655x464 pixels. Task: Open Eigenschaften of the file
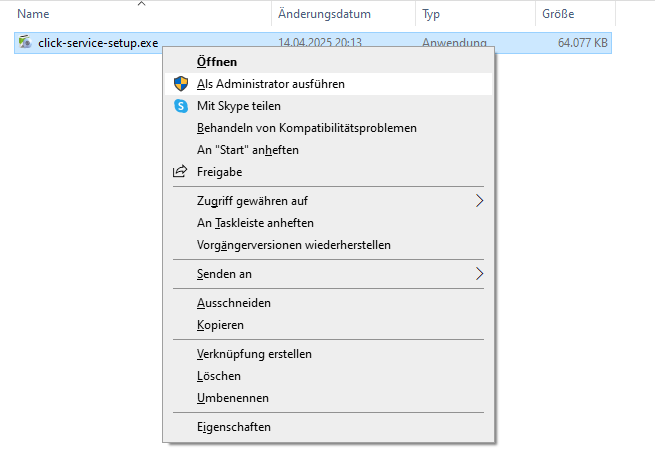coord(328,427)
